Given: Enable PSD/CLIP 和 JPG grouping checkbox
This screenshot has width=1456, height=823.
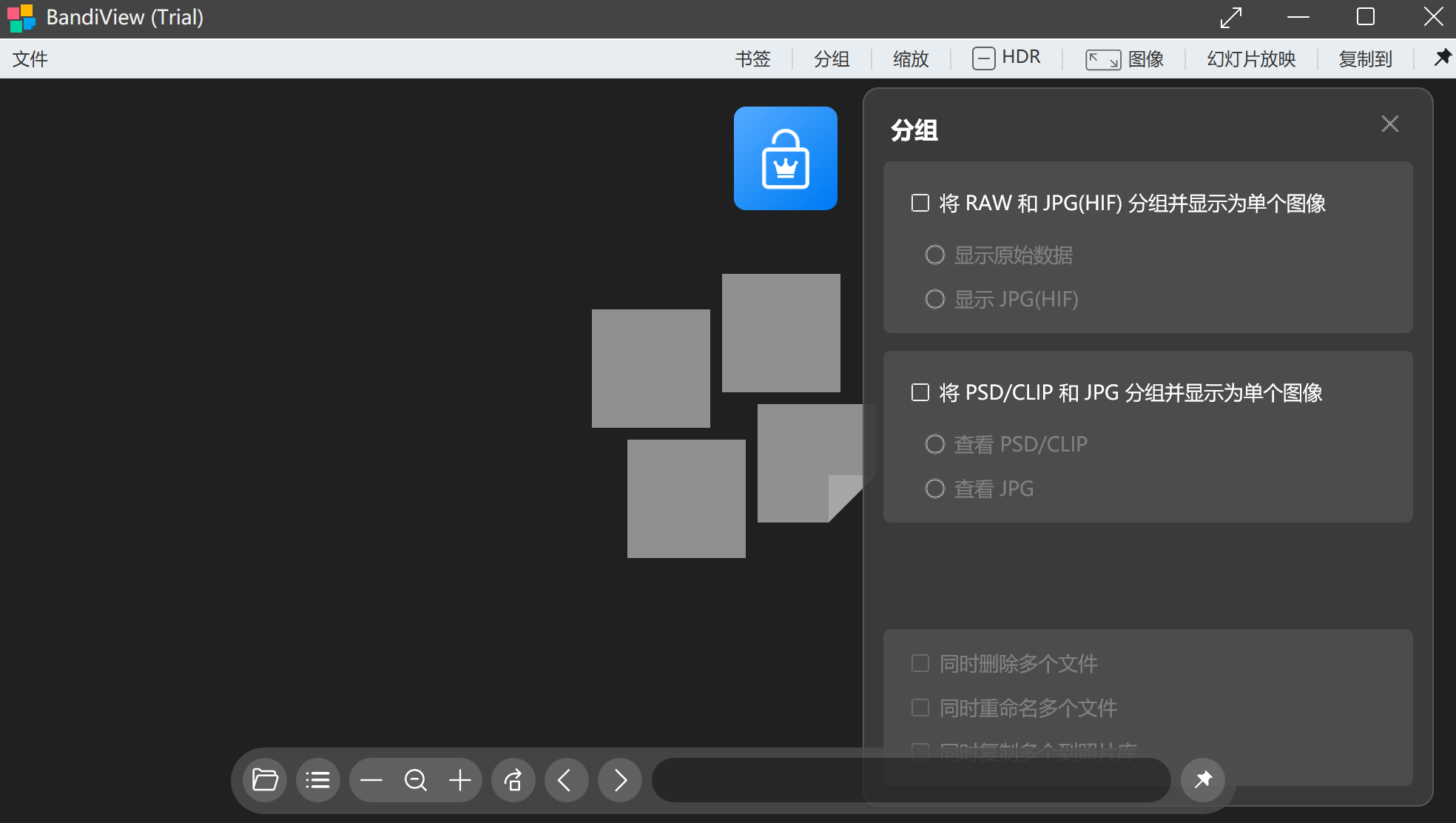Looking at the screenshot, I should (x=920, y=392).
